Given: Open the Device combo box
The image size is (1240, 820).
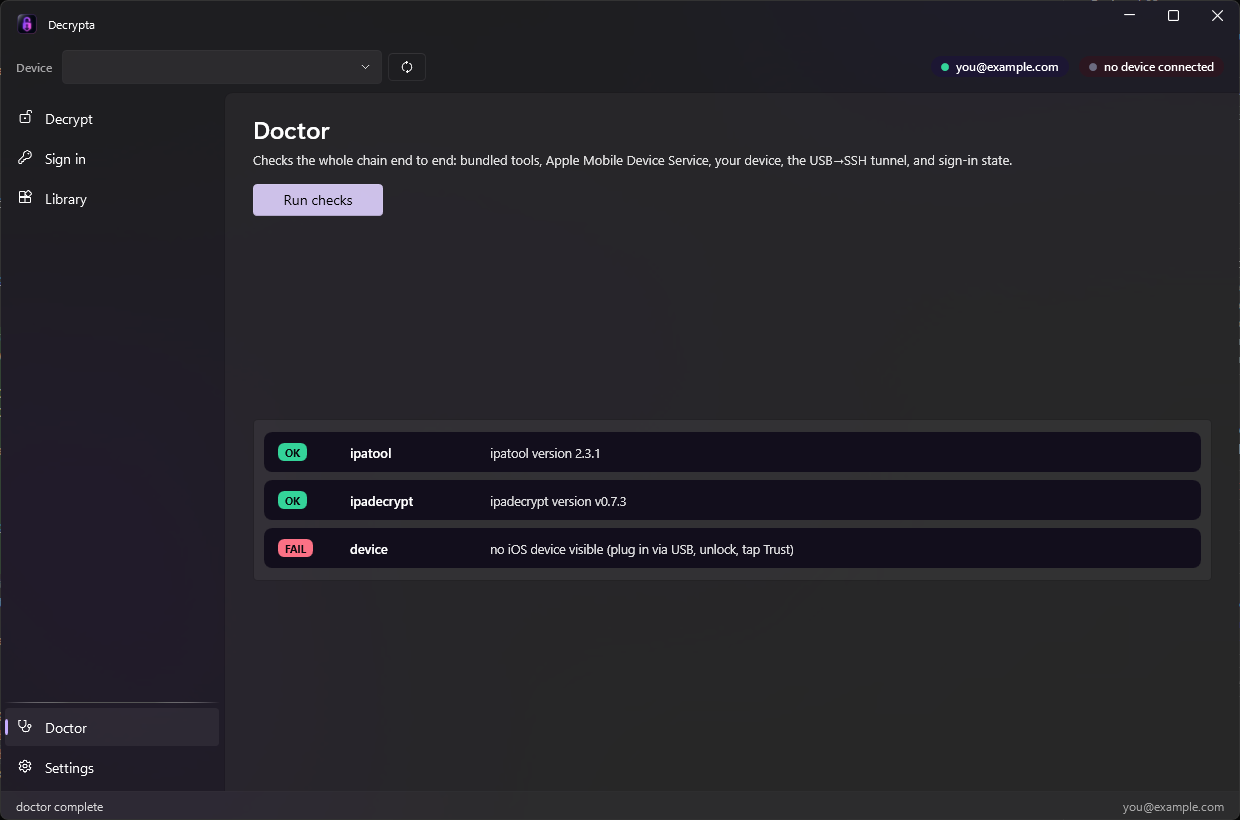Looking at the screenshot, I should (x=222, y=67).
